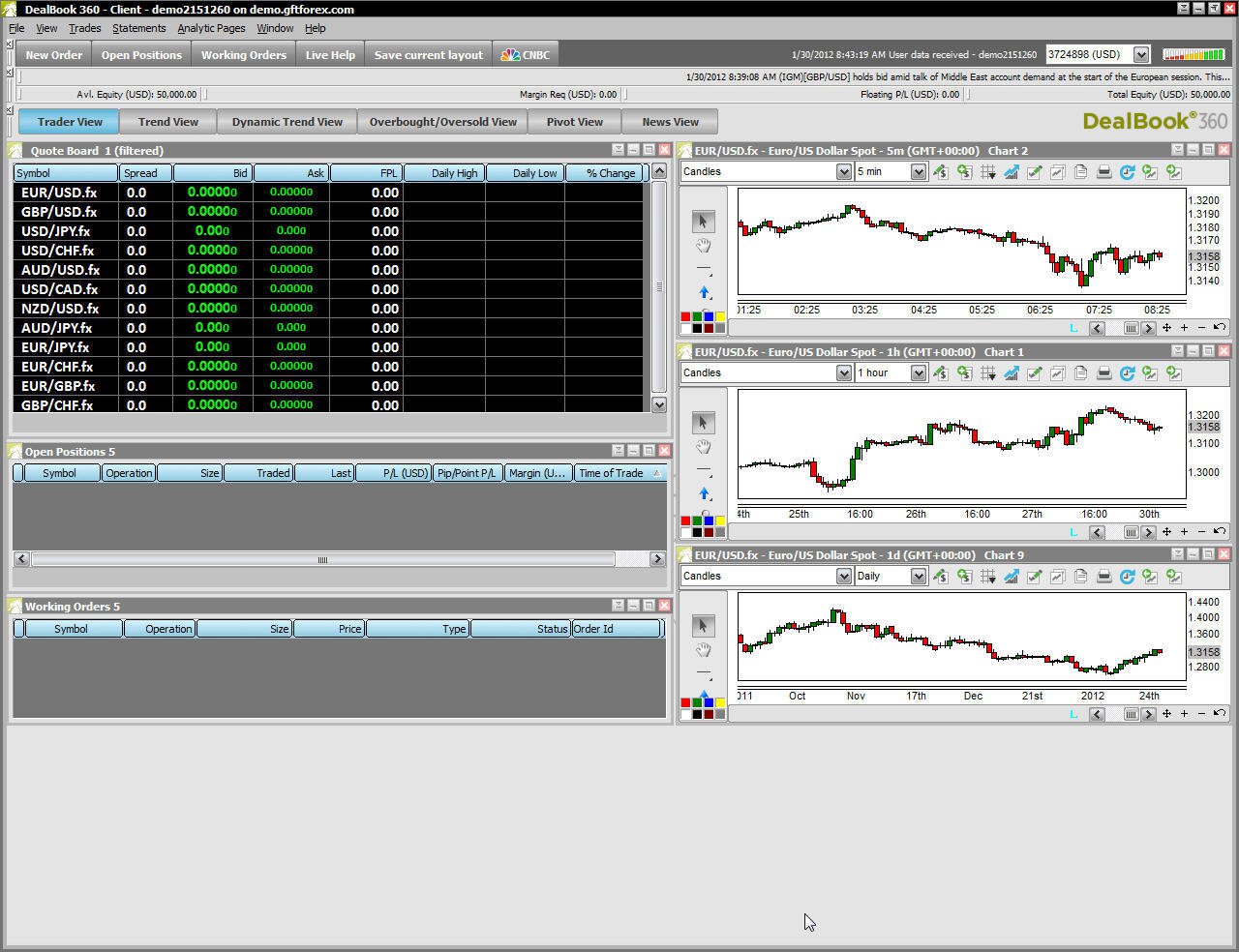Switch to the Trend View tab
This screenshot has height=952, width=1239.
coord(168,122)
